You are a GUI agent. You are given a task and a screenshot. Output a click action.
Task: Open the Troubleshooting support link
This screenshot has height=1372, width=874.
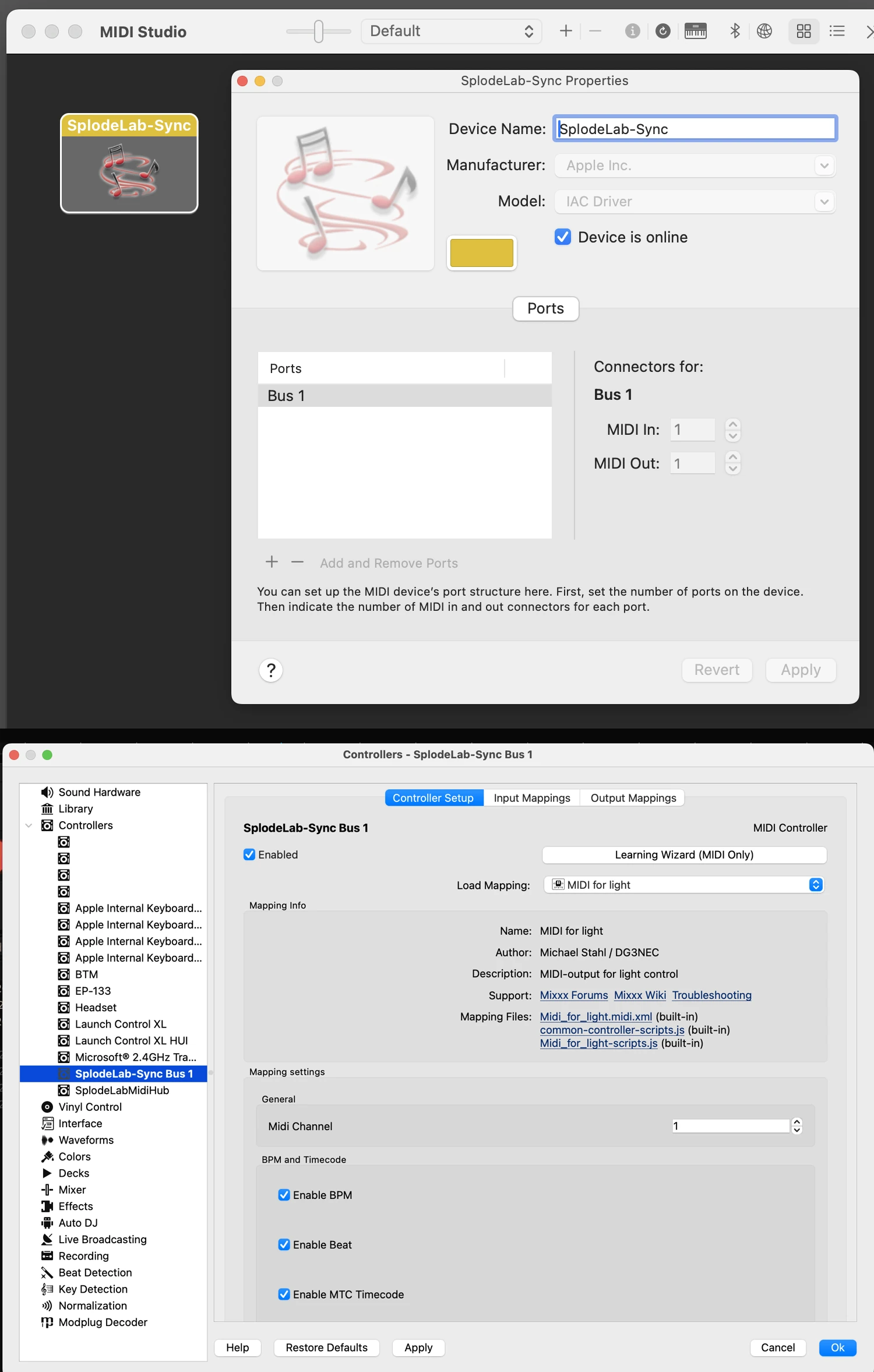click(711, 995)
